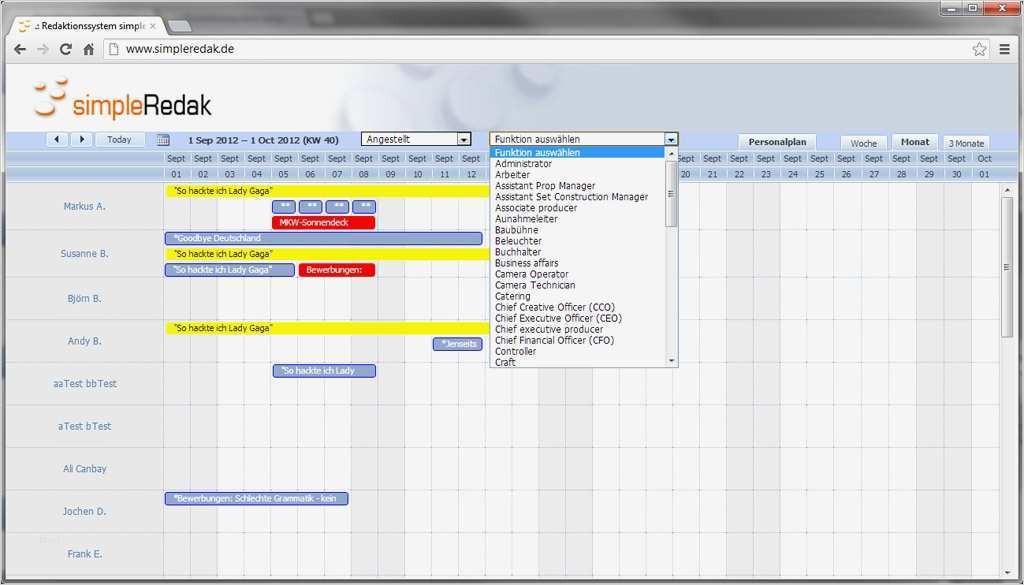Open Markus A. employee row
The width and height of the screenshot is (1024, 585).
click(84, 206)
